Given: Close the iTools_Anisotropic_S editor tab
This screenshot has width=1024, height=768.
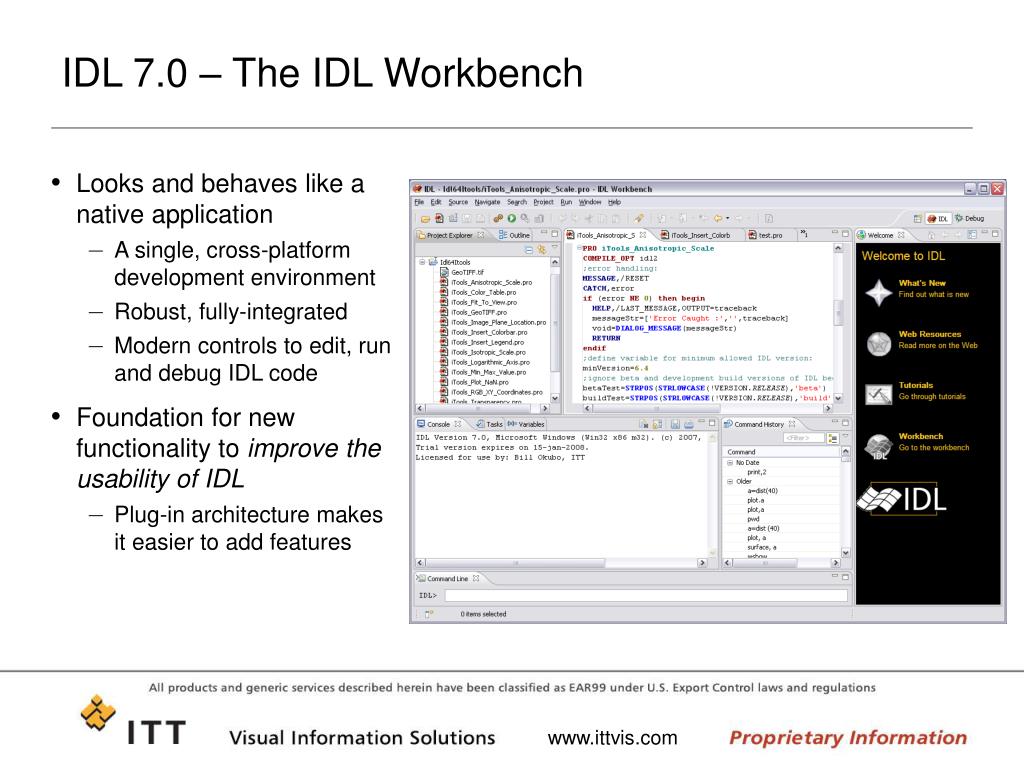Looking at the screenshot, I should pyautogui.click(x=643, y=235).
